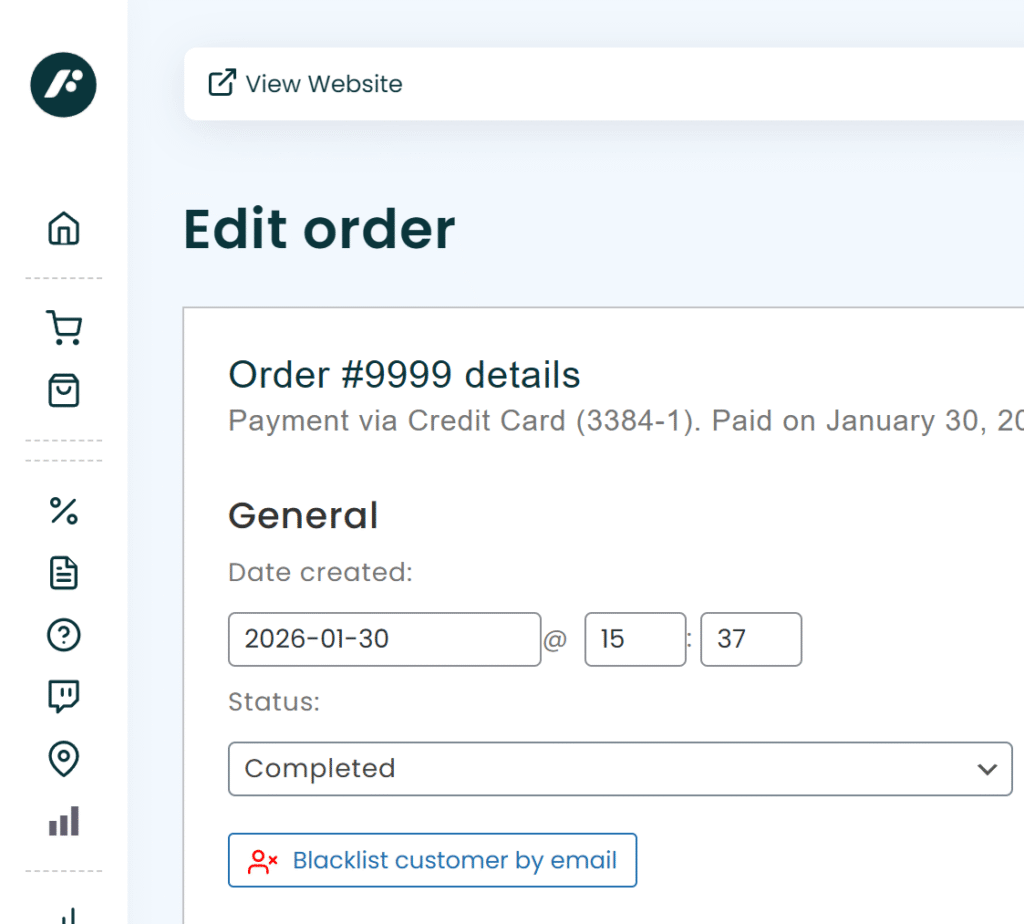This screenshot has width=1024, height=924.
Task: Click the partially visible bottom sidebar icon
Action: click(64, 915)
